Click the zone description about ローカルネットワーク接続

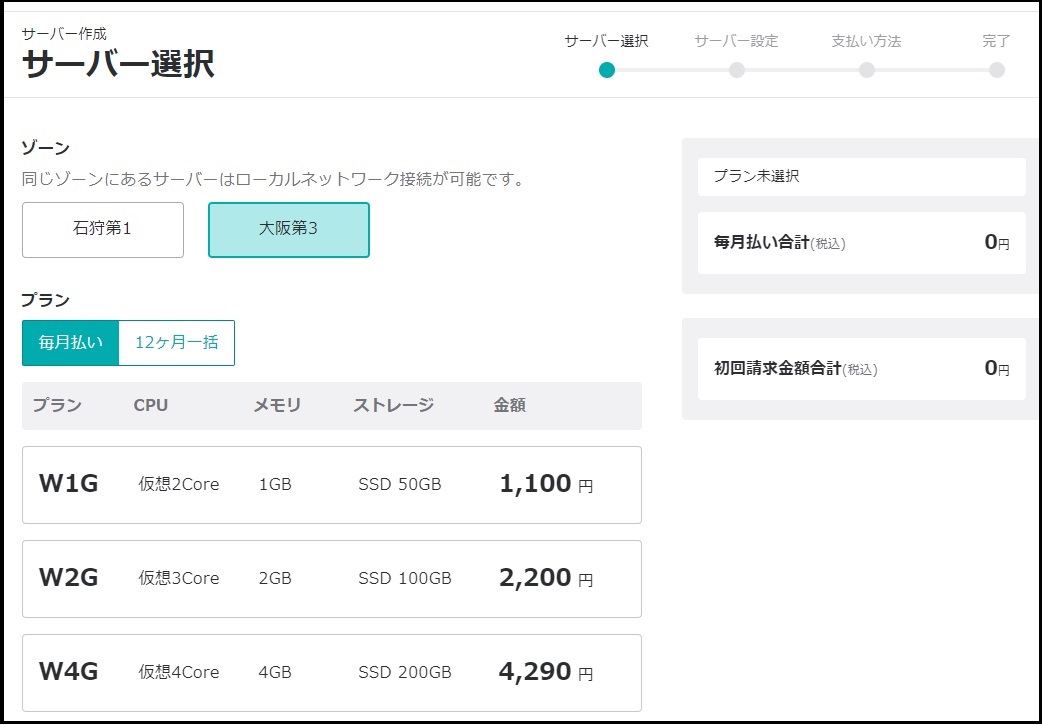coord(273,179)
